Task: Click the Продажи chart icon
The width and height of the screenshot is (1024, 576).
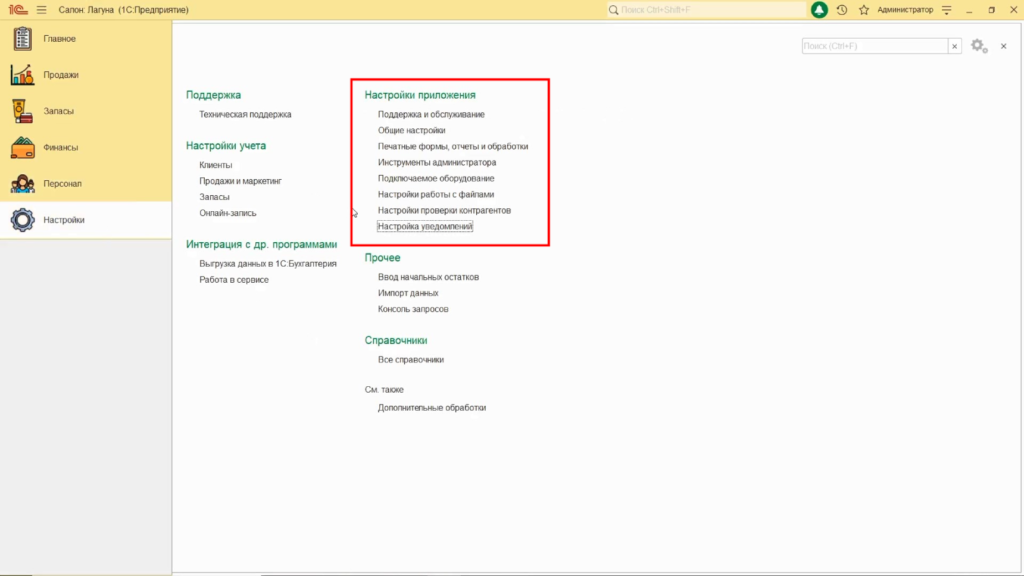Action: click(22, 74)
